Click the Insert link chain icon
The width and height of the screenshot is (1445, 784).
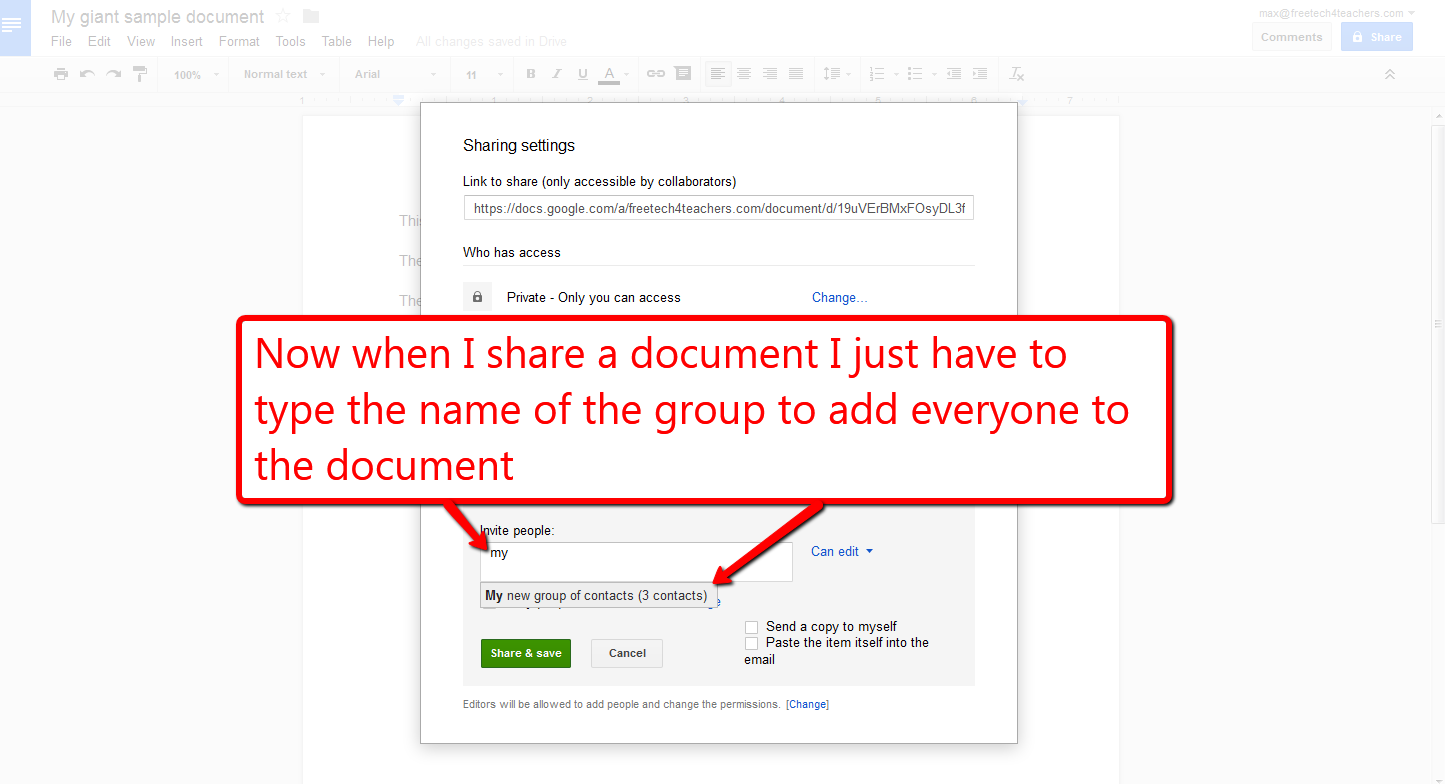coord(656,74)
